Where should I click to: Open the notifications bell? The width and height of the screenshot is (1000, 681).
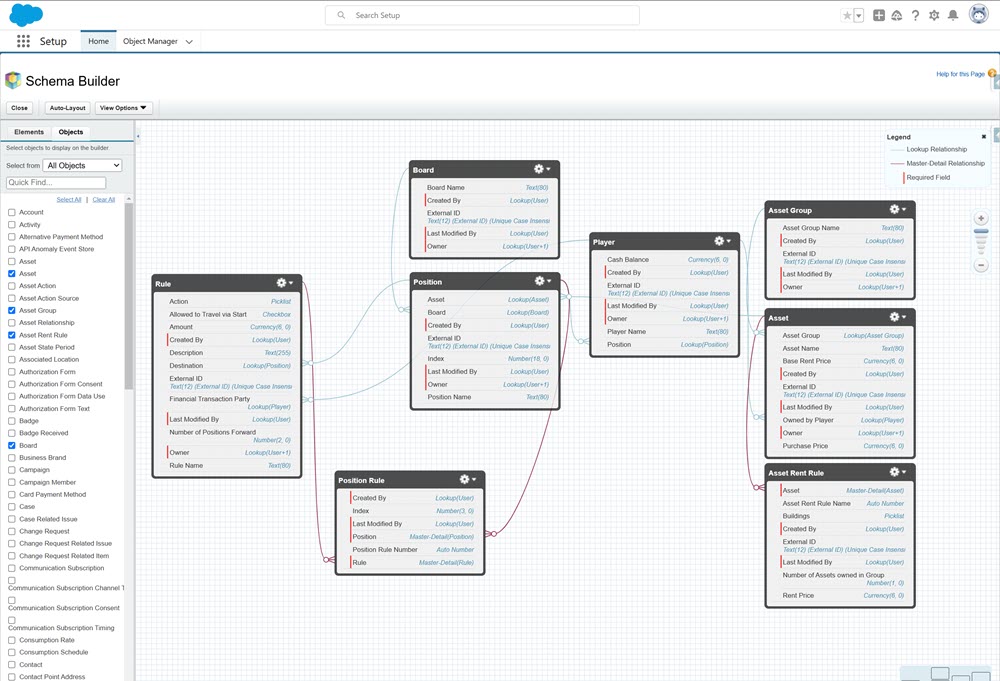tap(953, 15)
